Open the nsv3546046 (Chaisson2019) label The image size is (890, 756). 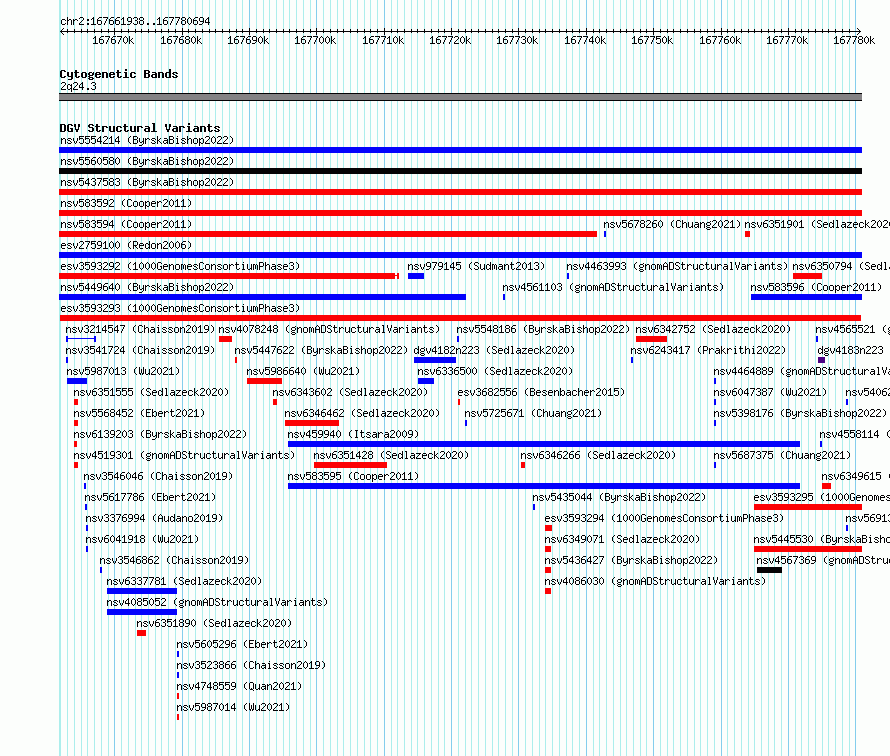158,476
